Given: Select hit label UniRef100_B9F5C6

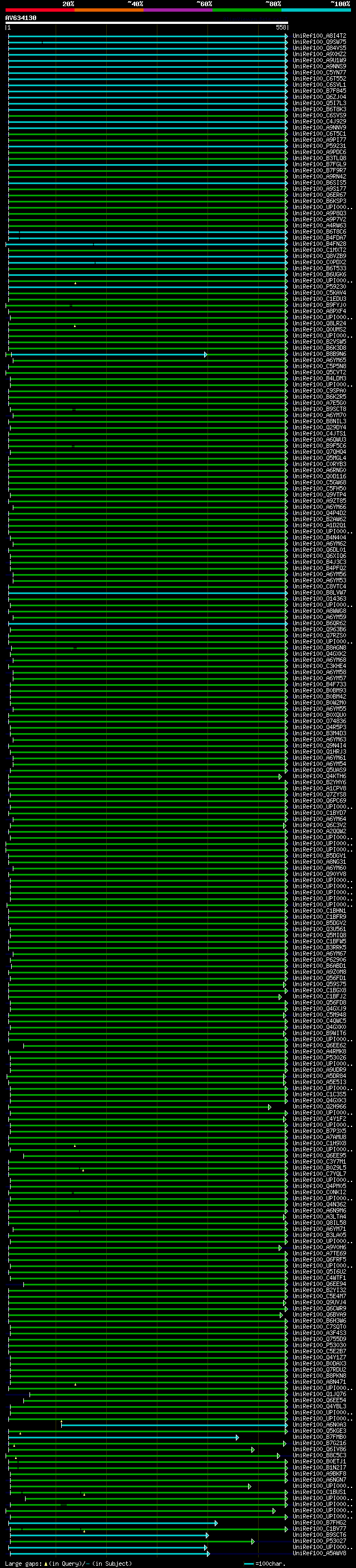Looking at the screenshot, I should (x=319, y=446).
